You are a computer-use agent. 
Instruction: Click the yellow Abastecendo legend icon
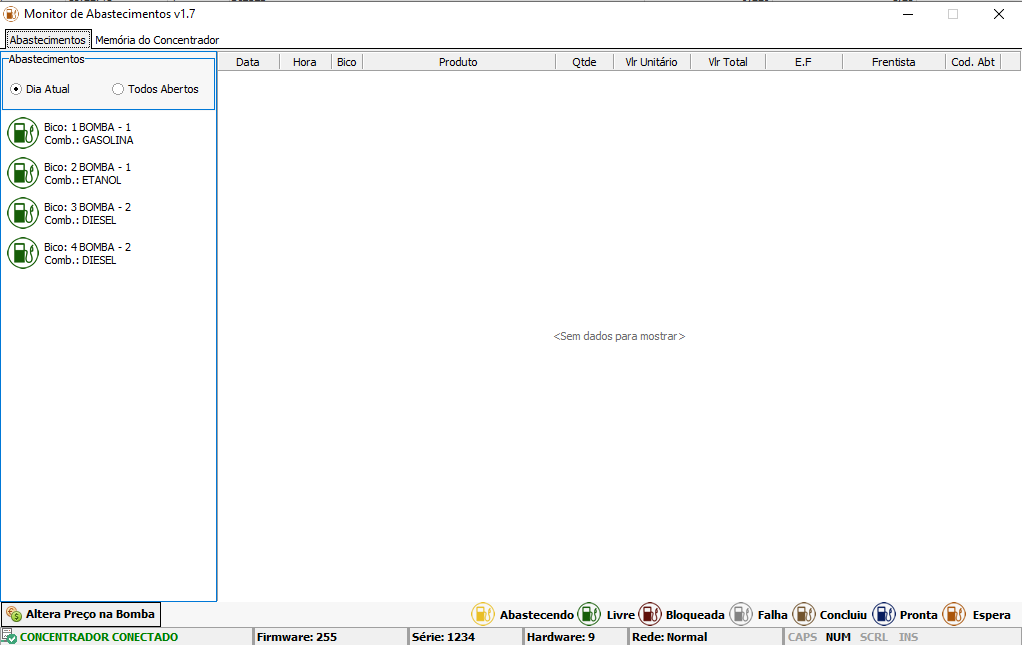pos(483,614)
